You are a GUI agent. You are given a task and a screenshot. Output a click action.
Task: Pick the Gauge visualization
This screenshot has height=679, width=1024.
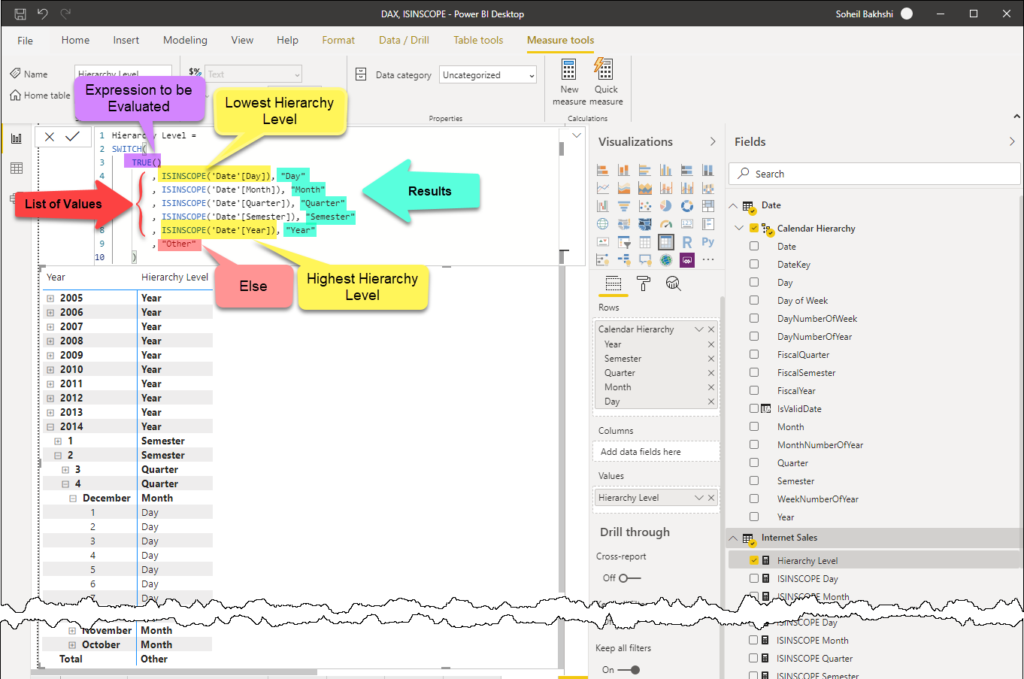(x=665, y=224)
